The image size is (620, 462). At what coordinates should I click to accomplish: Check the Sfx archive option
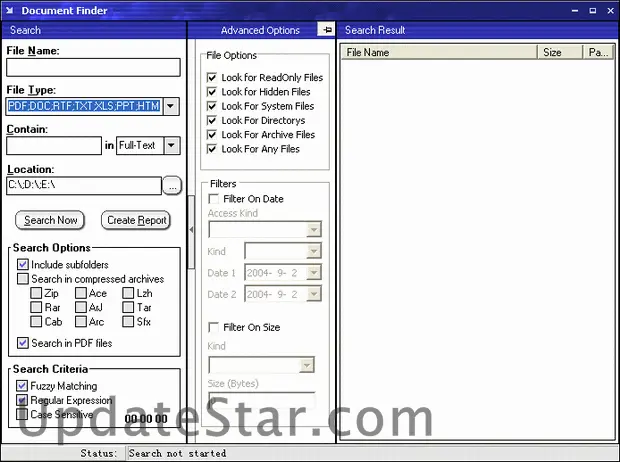128,322
